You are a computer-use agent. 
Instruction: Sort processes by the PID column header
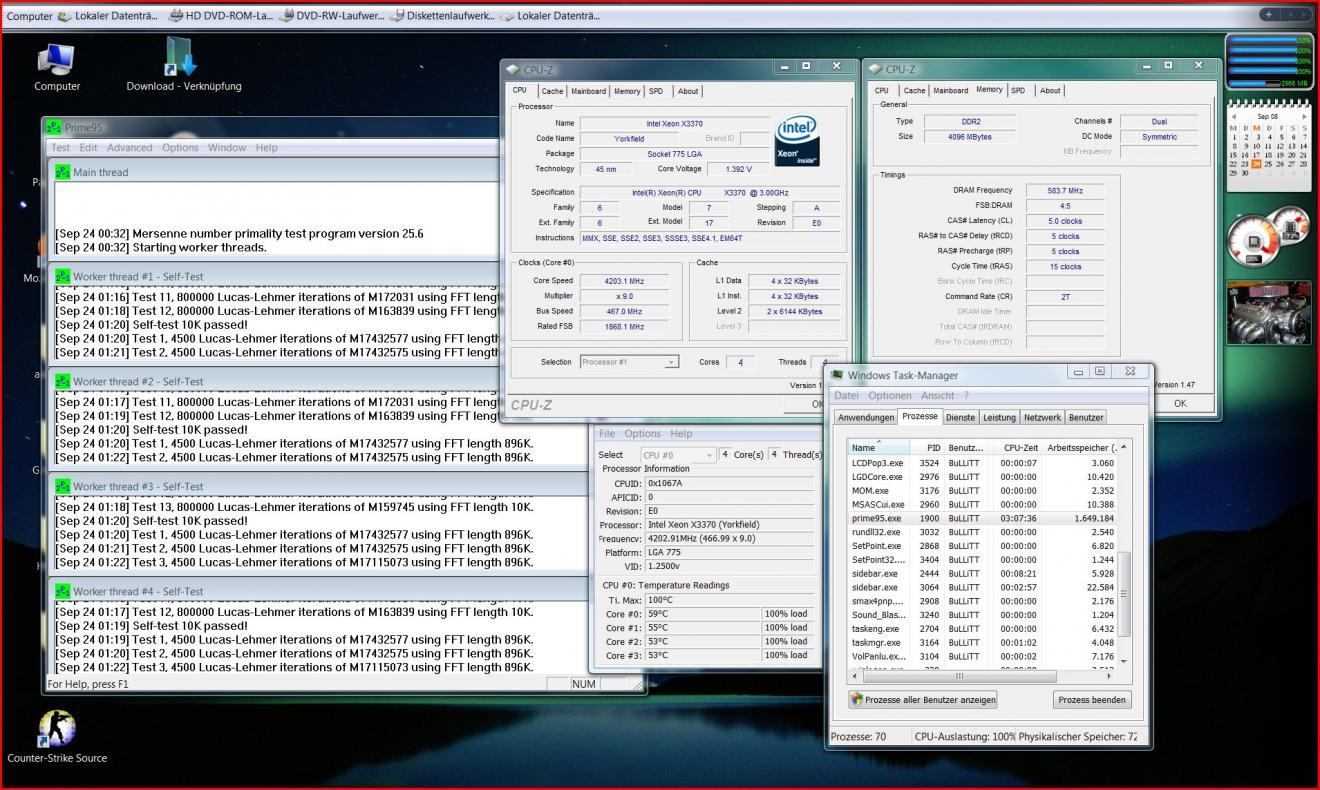coord(927,447)
